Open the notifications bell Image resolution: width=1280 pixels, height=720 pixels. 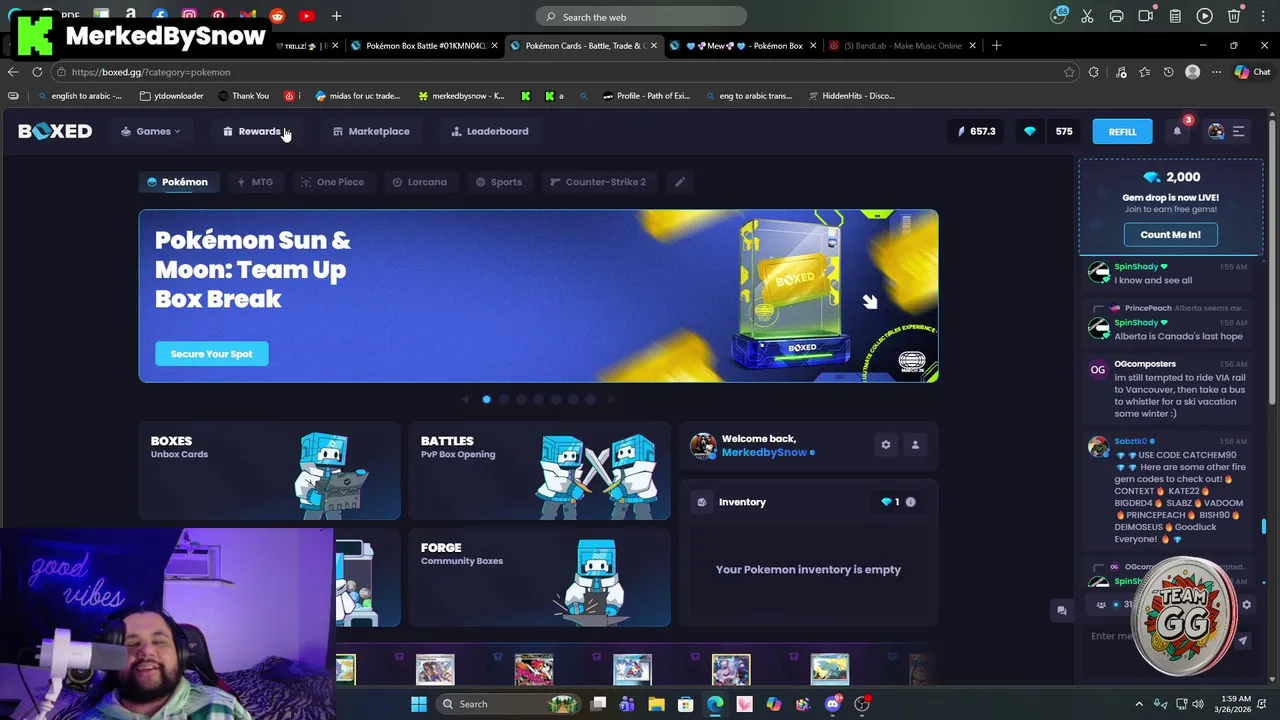click(x=1177, y=131)
